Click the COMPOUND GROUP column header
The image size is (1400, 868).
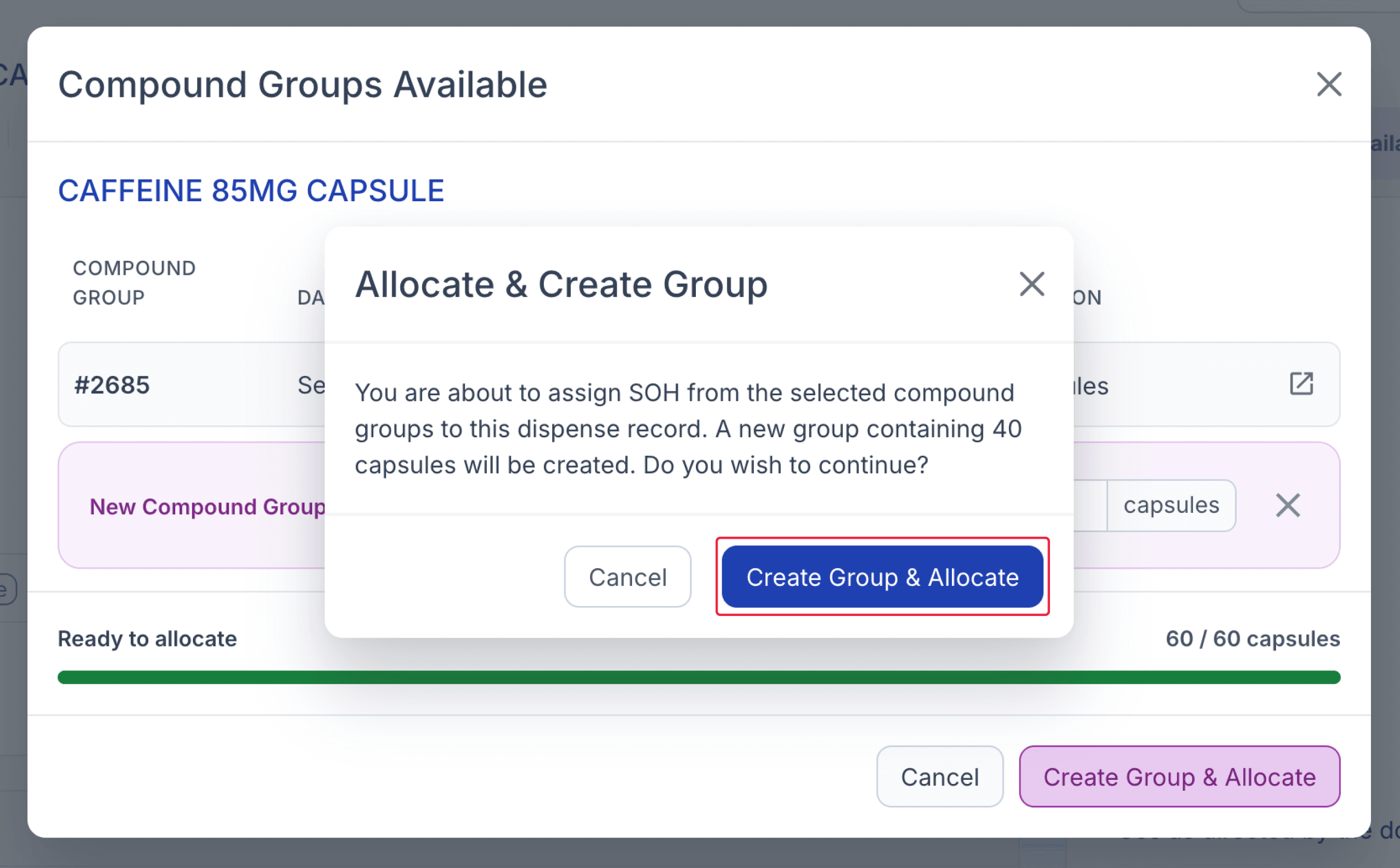[x=134, y=283]
